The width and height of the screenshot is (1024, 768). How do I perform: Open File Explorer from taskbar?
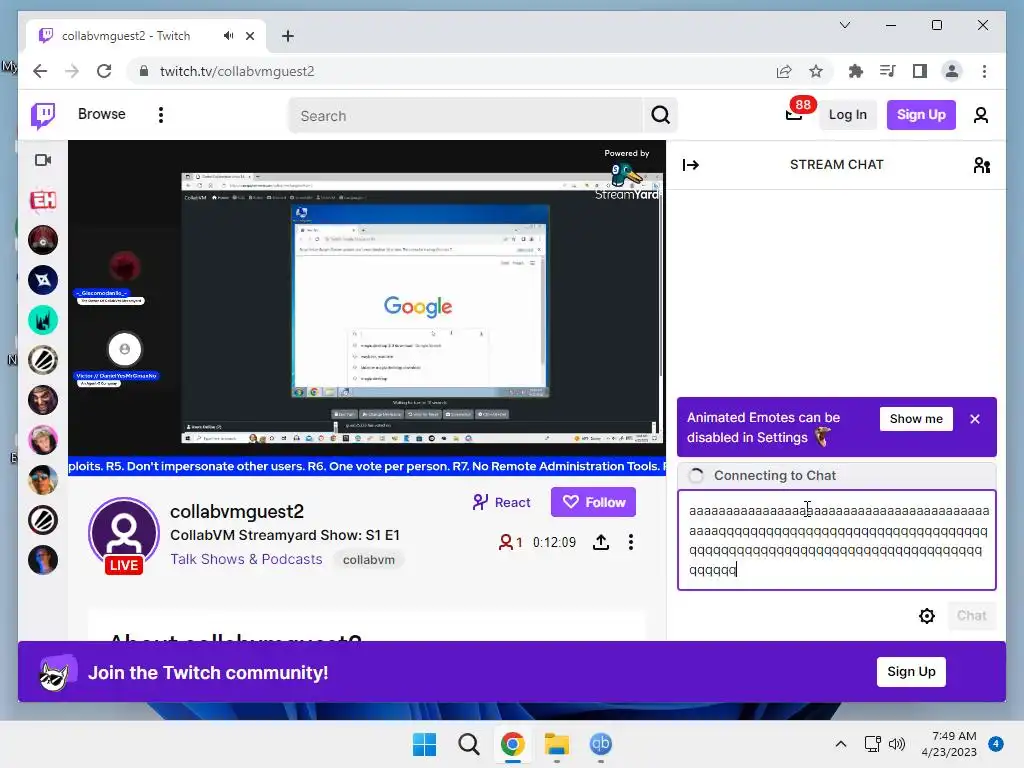coord(556,744)
